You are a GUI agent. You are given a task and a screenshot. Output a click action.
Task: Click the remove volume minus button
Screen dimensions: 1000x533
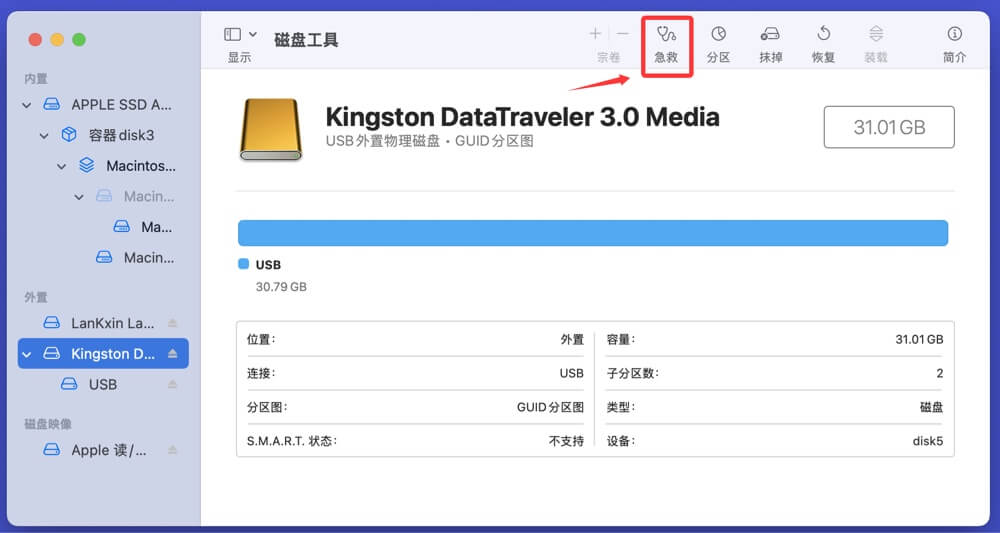coord(622,34)
